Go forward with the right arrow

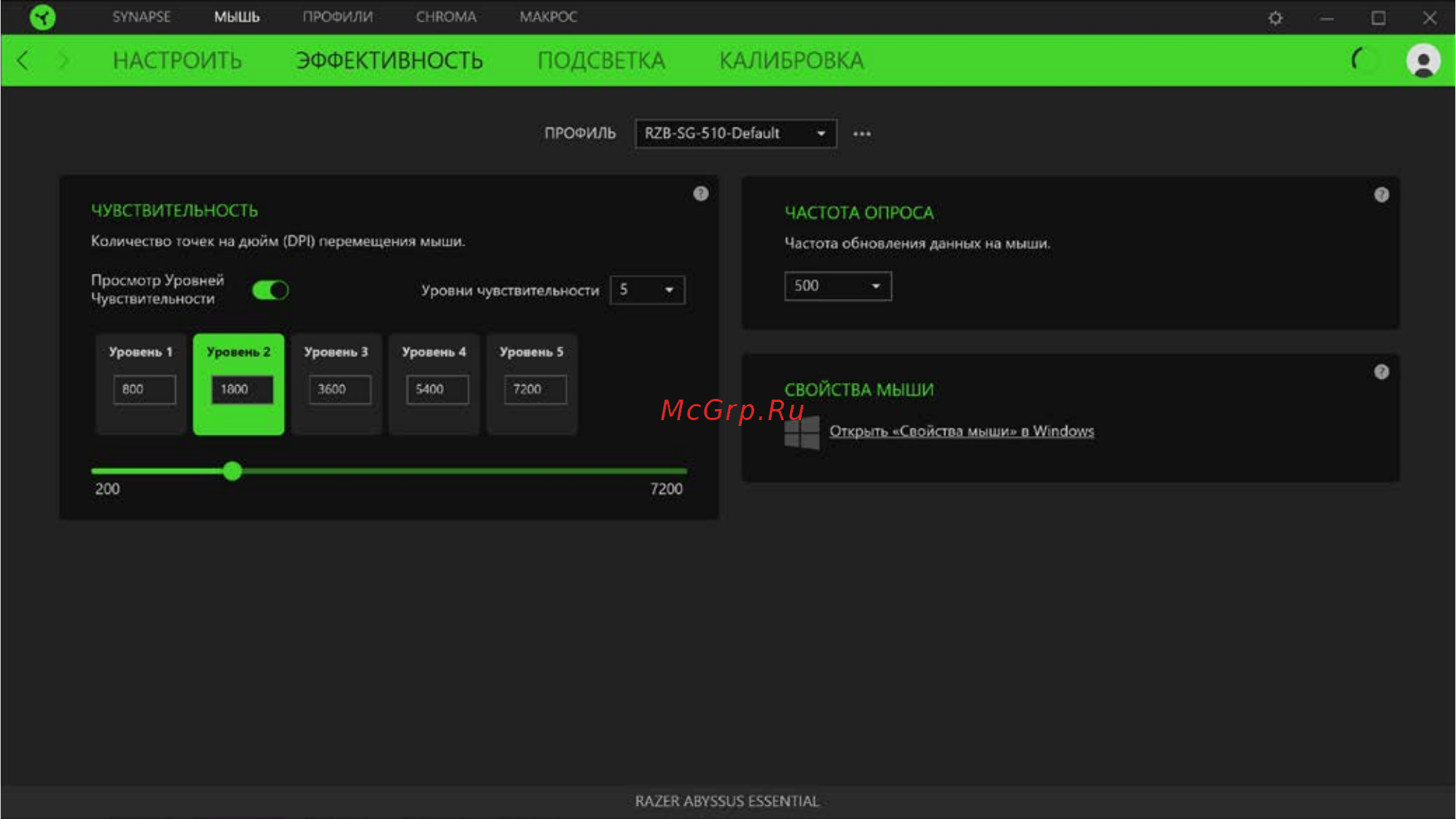click(x=63, y=61)
